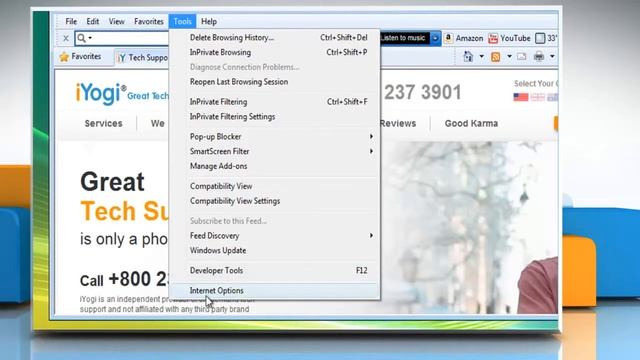Click the RSS feeds icon
This screenshot has height=360, width=640.
[496, 57]
